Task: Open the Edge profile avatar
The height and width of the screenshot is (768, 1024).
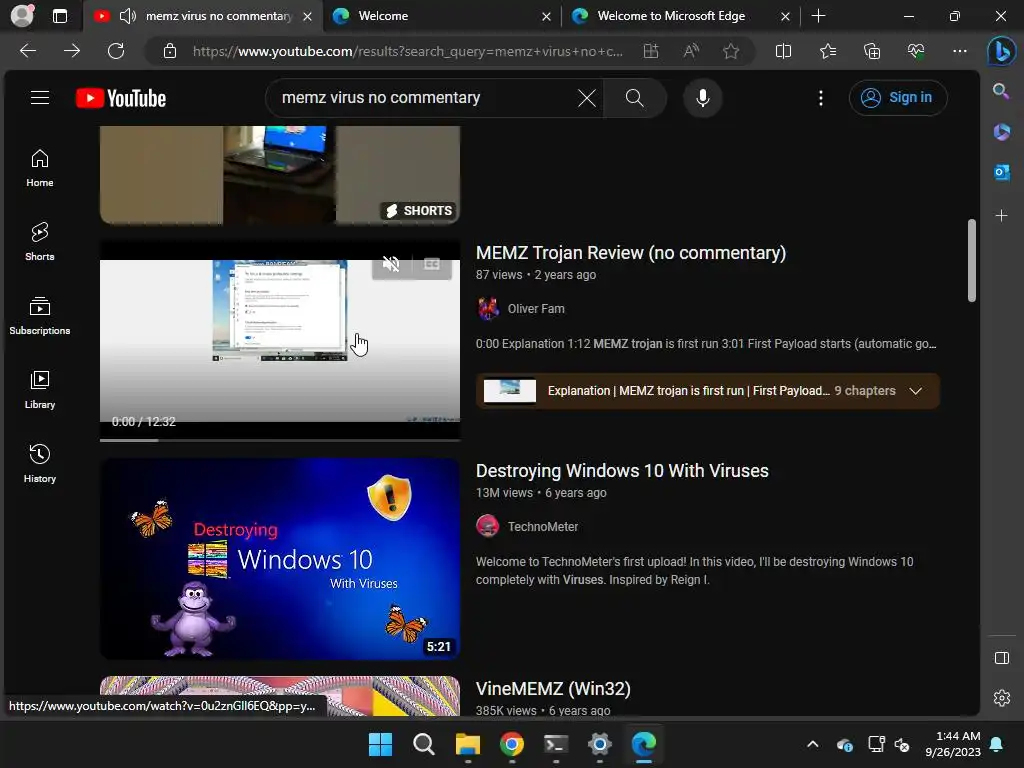Action: (22, 16)
